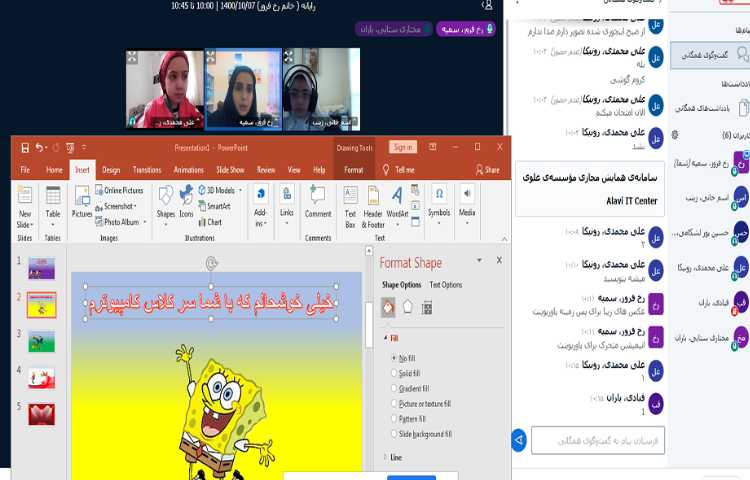750x480 pixels.
Task: Switch to the Home tab
Action: [54, 170]
